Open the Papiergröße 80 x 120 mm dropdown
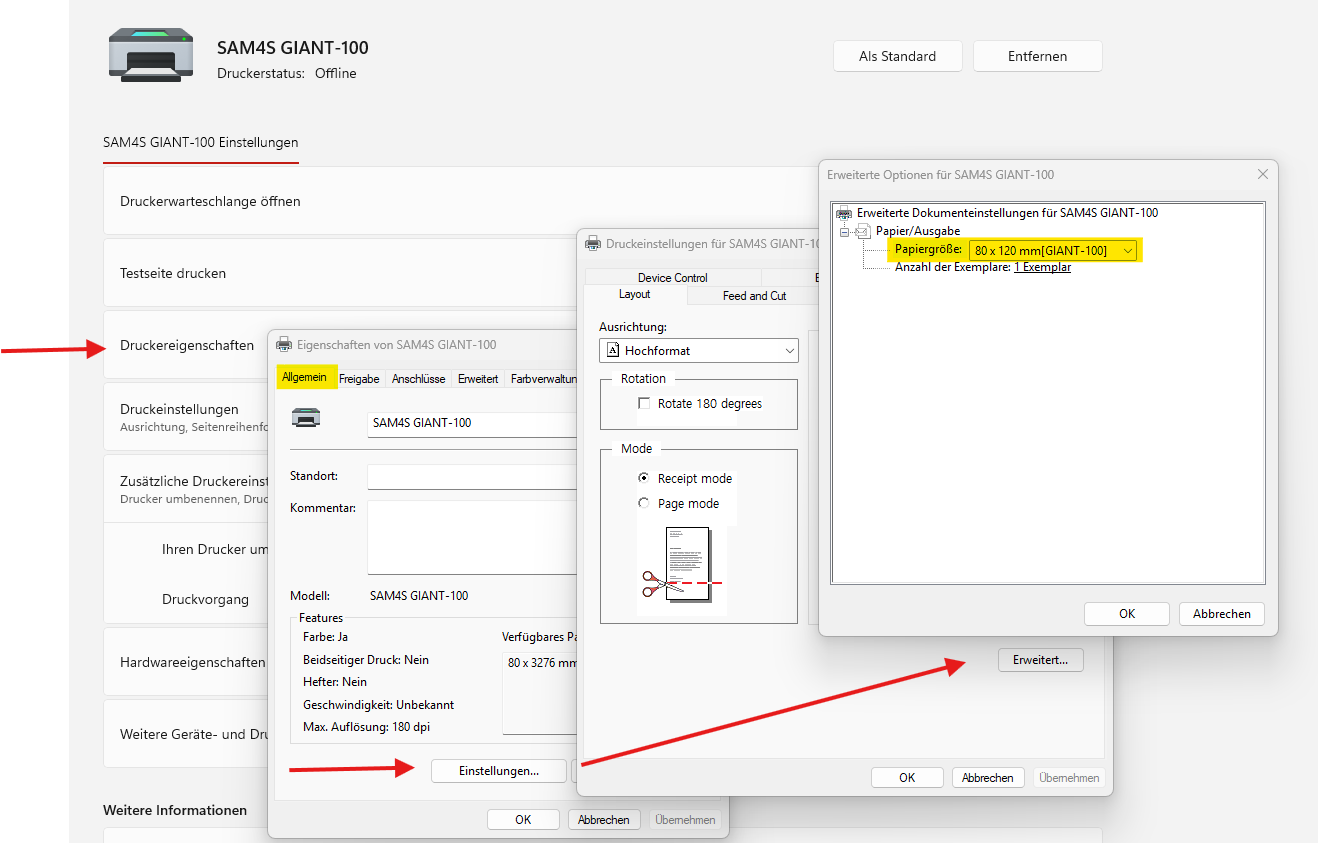Viewport: 1318px width, 843px height. tap(1054, 250)
